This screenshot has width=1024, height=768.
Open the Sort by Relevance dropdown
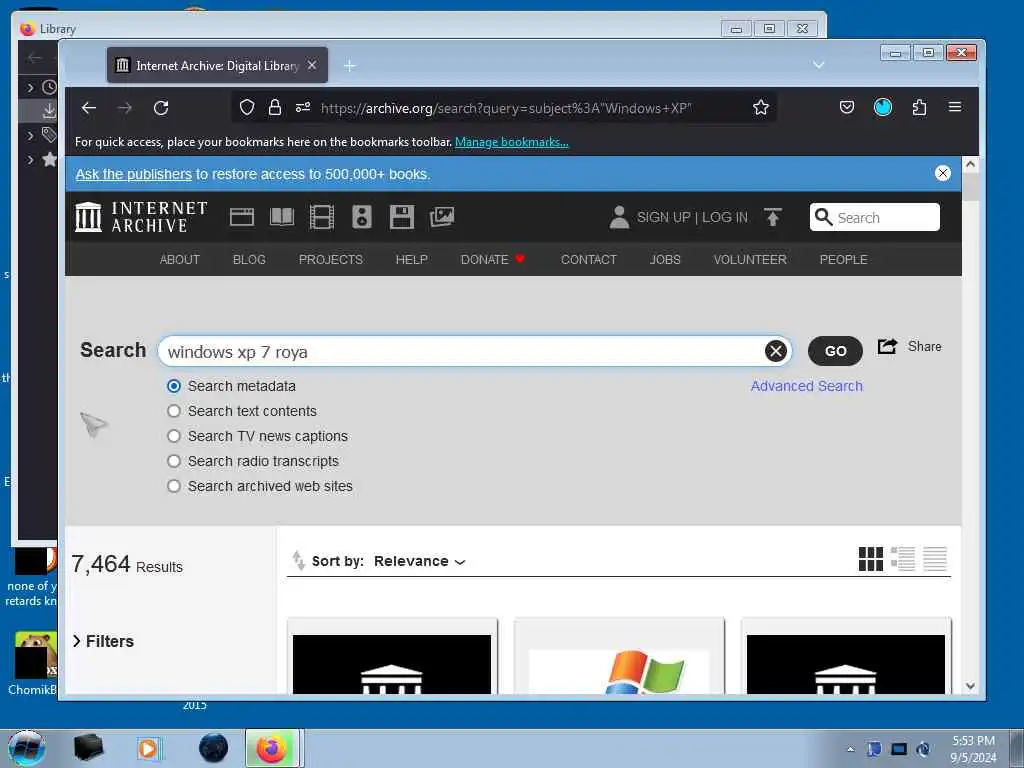419,561
